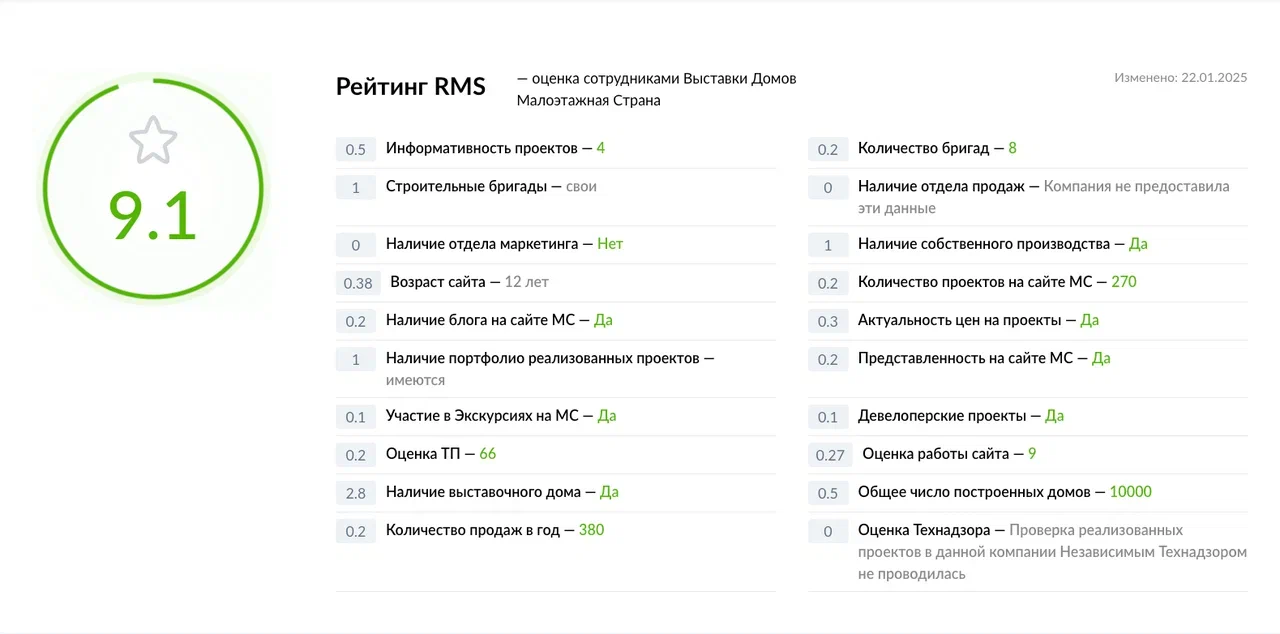Click the 0 badge next to Наличие отдела продаж
1280x634 pixels.
tap(828, 187)
